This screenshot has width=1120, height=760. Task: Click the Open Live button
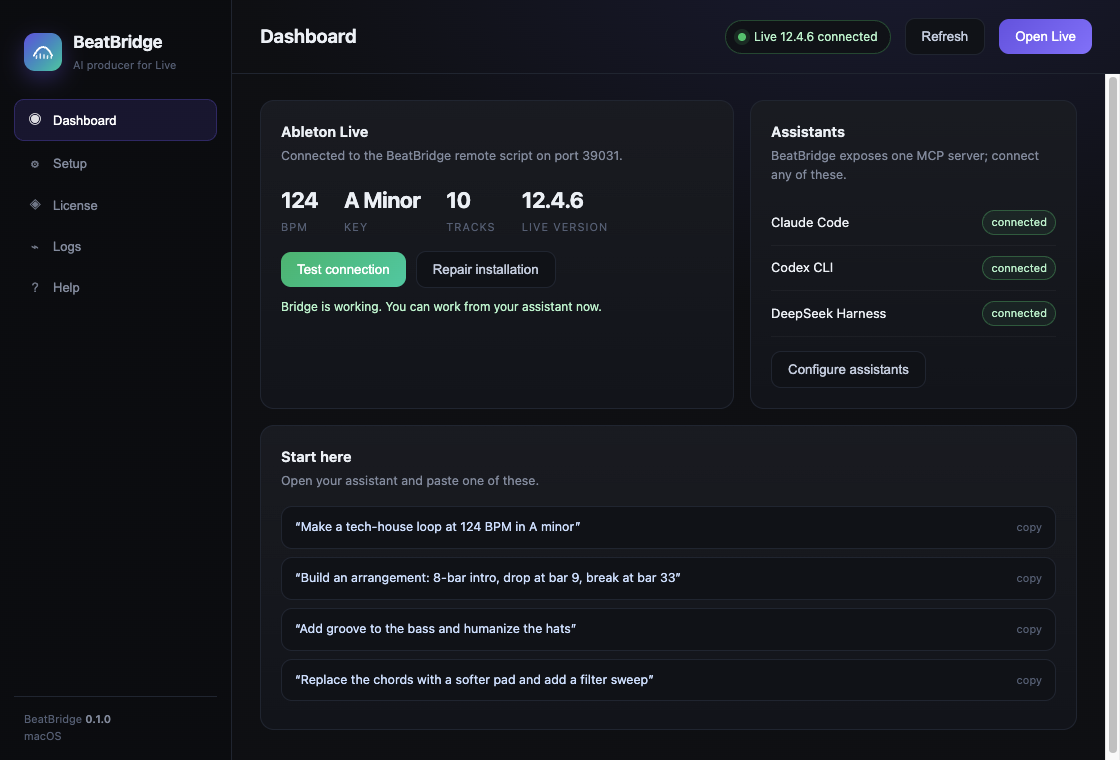point(1045,36)
